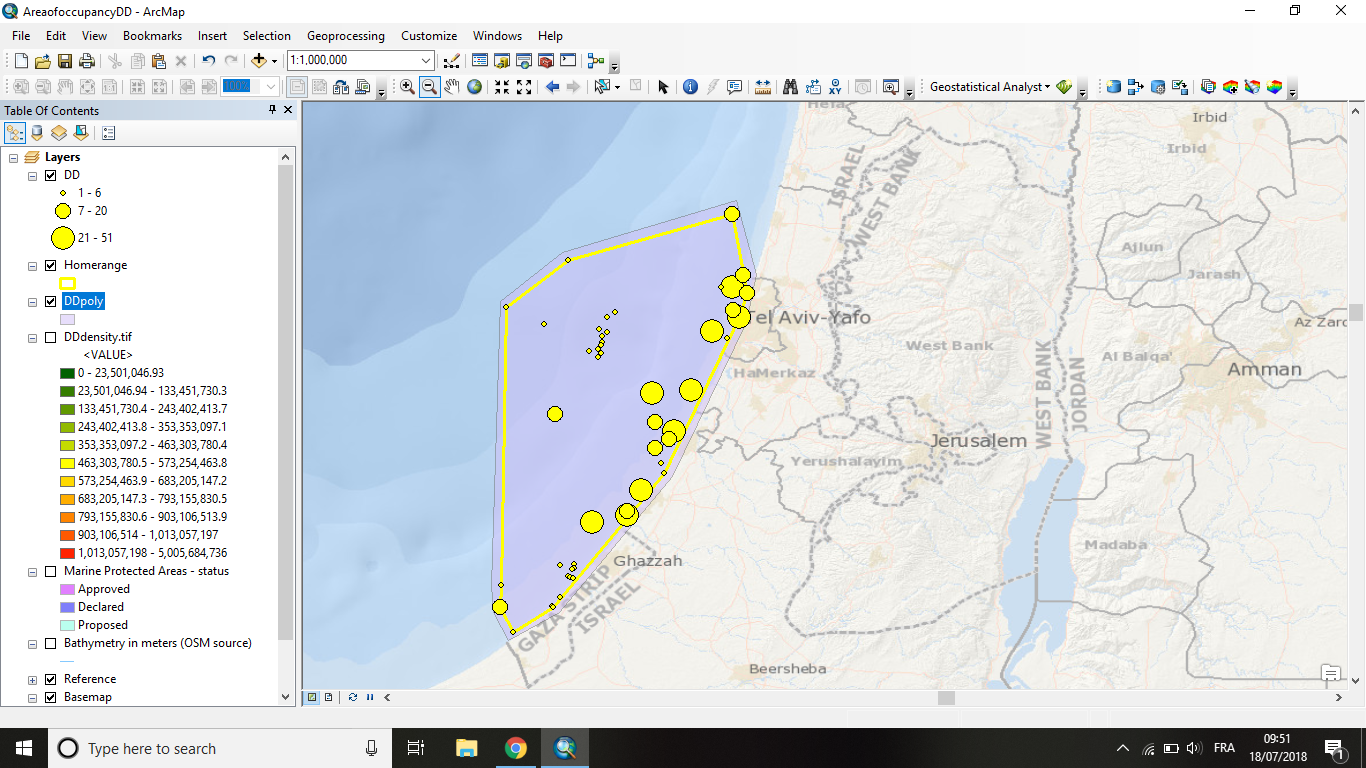Check the Marine Protected Areas layer
This screenshot has height=768, width=1366.
coord(51,571)
